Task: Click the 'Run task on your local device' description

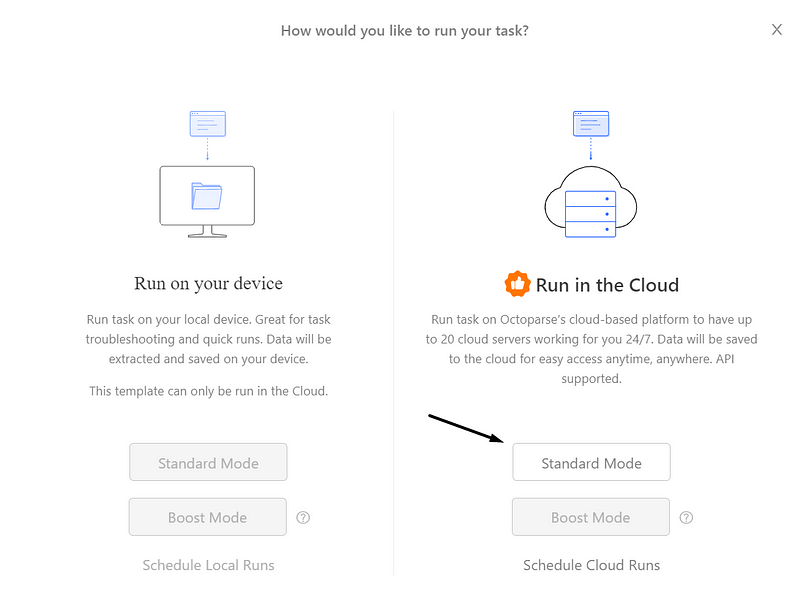Action: coord(208,339)
